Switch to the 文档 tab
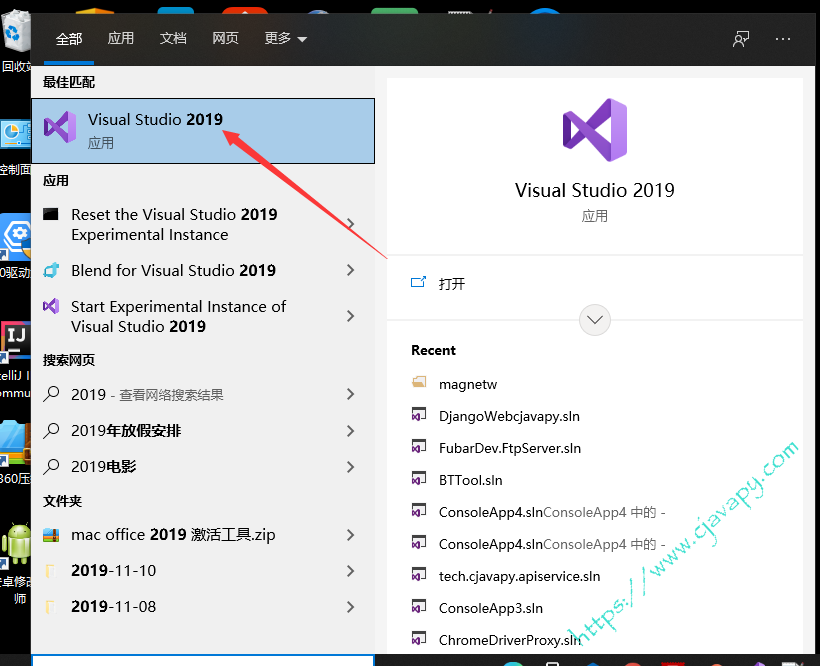820x666 pixels. tap(173, 38)
